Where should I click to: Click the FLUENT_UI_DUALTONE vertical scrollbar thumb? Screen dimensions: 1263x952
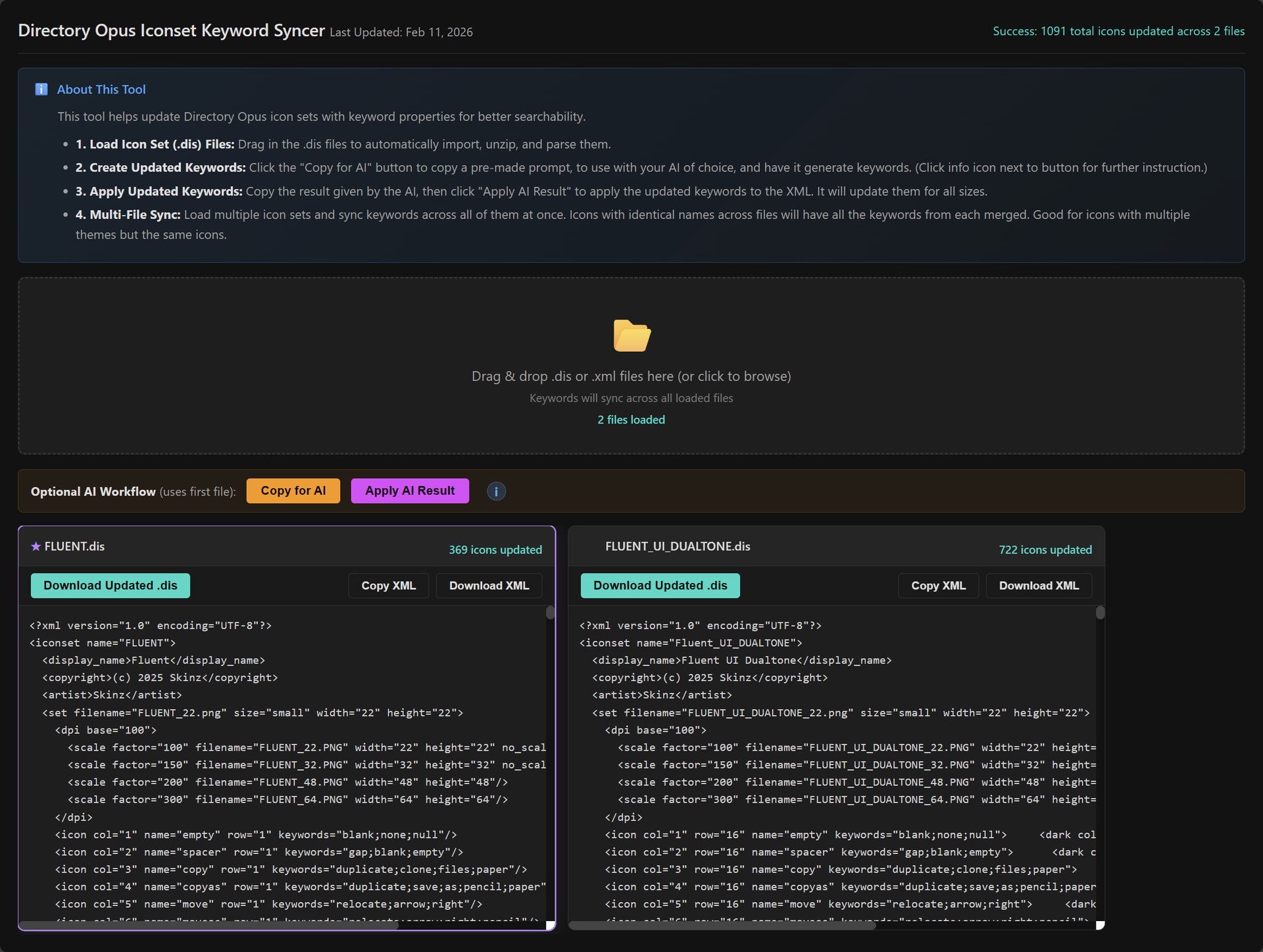point(1100,613)
